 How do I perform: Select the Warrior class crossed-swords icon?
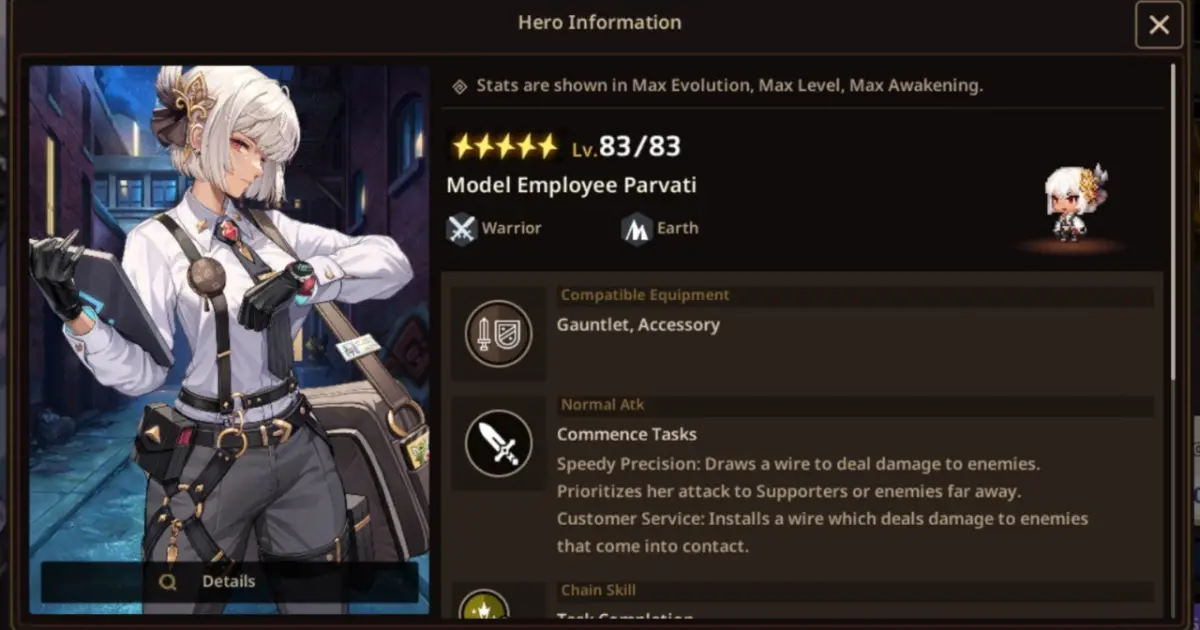point(461,229)
